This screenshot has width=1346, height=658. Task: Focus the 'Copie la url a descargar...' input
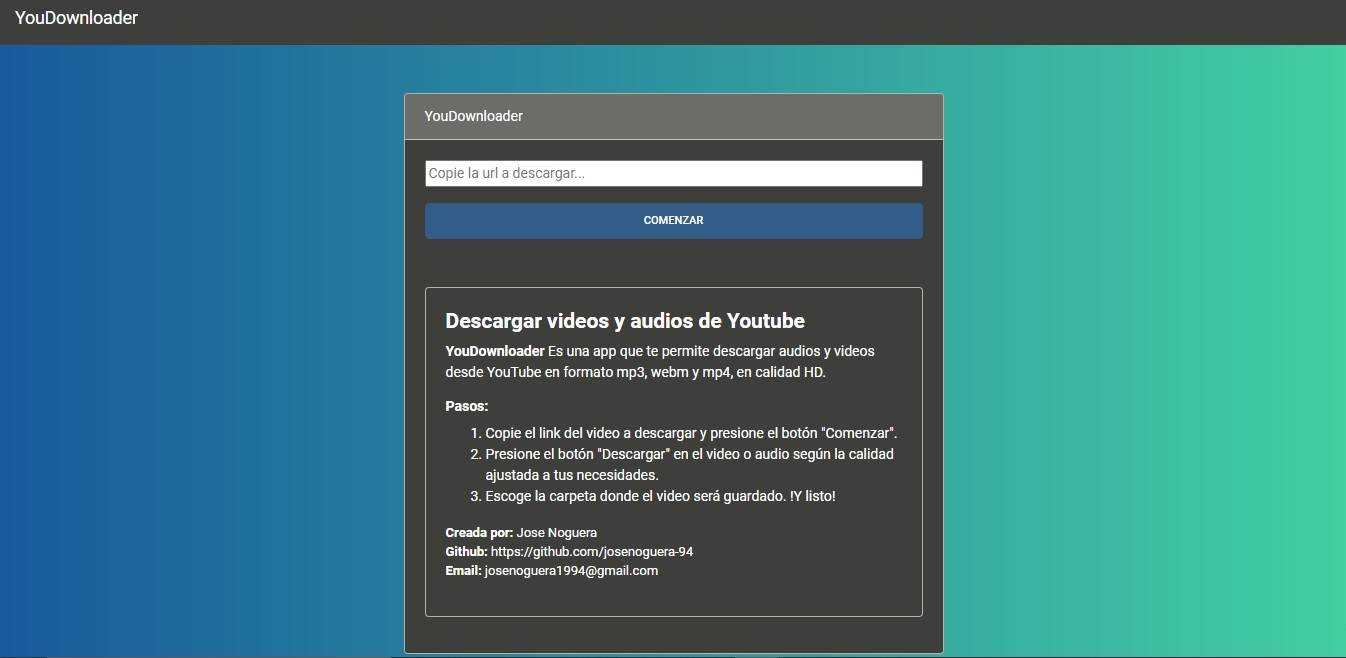[673, 173]
